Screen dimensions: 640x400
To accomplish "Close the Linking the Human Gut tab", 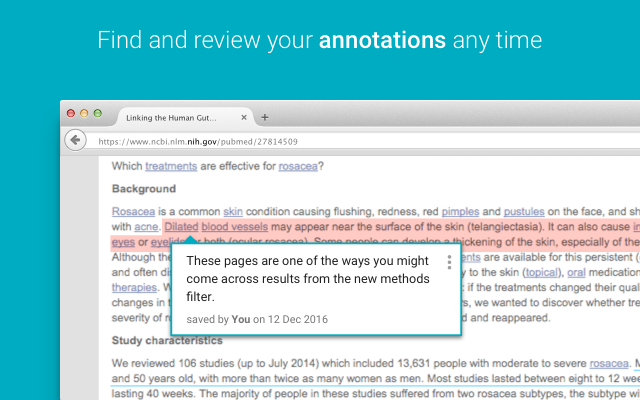I will pyautogui.click(x=244, y=118).
